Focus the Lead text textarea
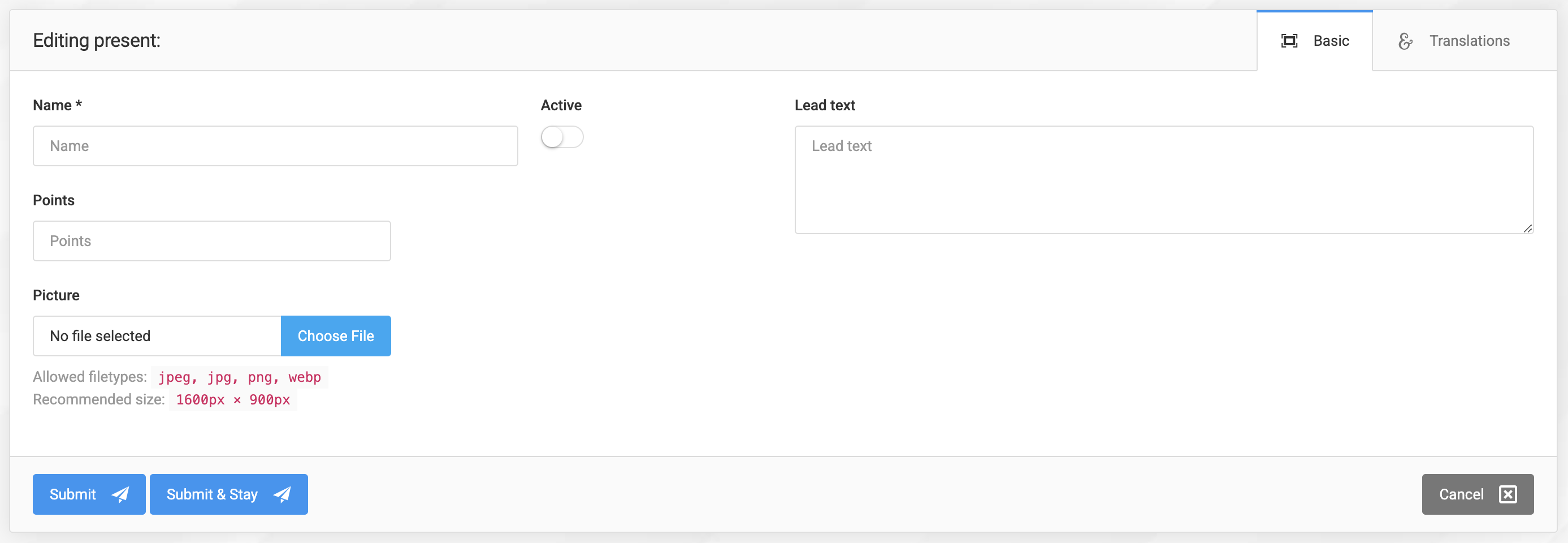1568x543 pixels. (x=1163, y=180)
